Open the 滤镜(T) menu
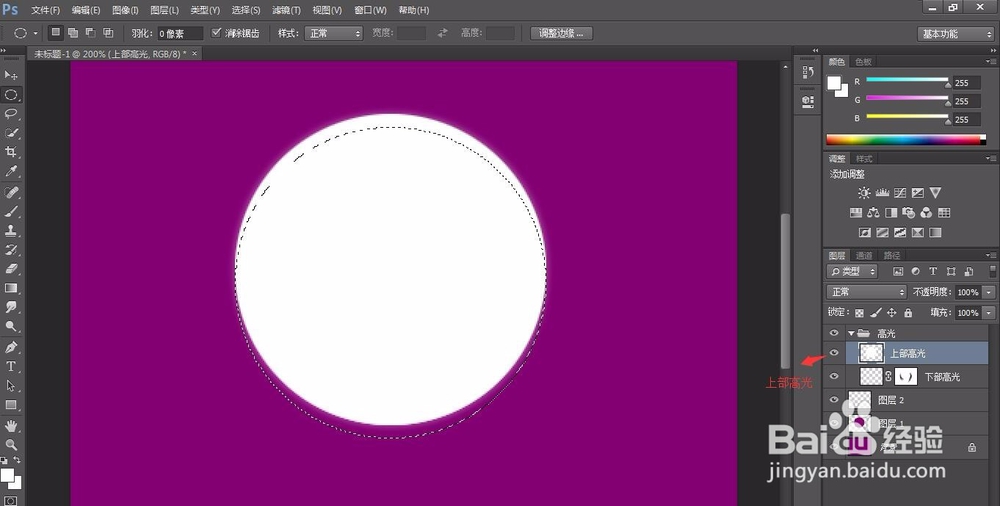 286,10
